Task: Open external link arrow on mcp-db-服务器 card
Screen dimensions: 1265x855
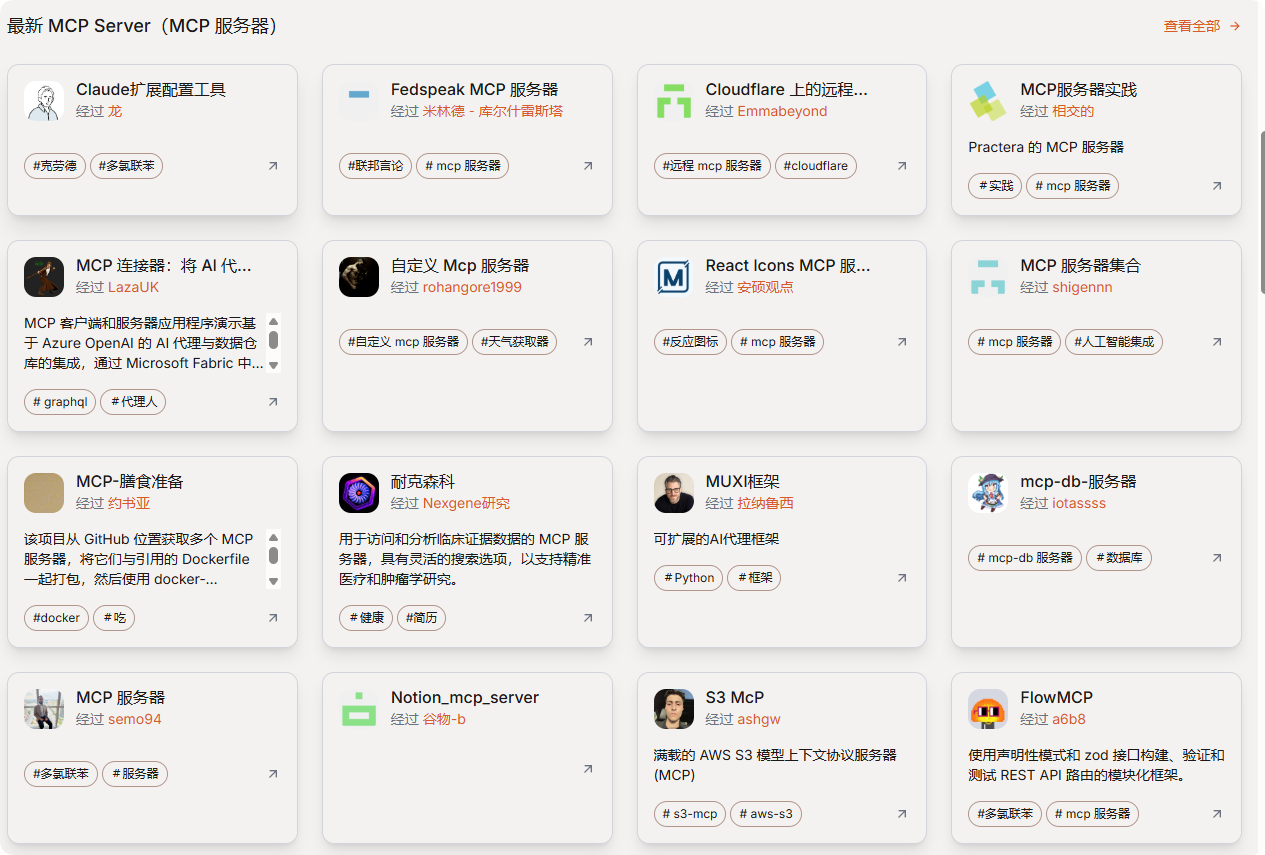Action: click(1217, 558)
